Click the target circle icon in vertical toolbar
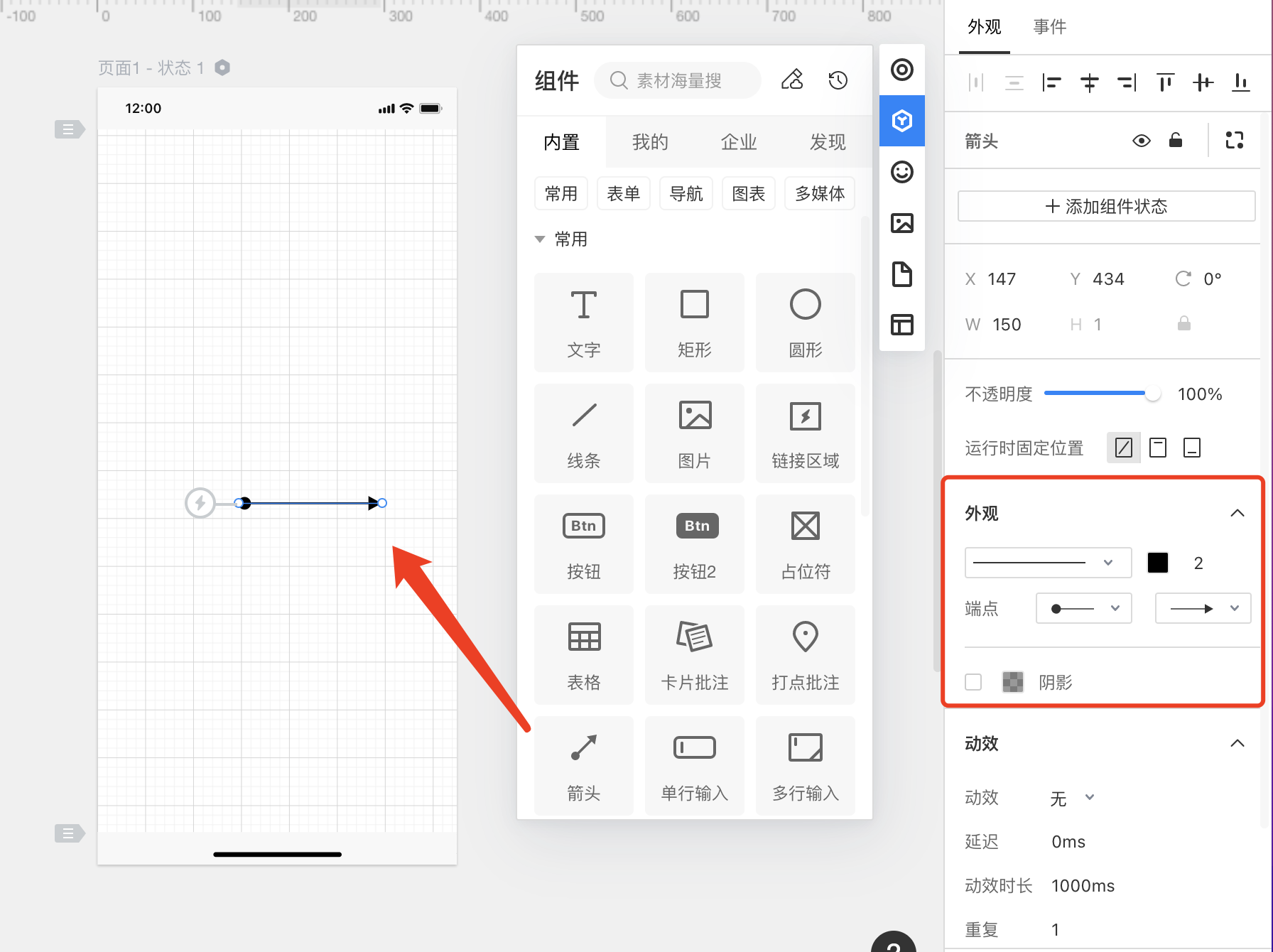Viewport: 1273px width, 952px height. (902, 70)
